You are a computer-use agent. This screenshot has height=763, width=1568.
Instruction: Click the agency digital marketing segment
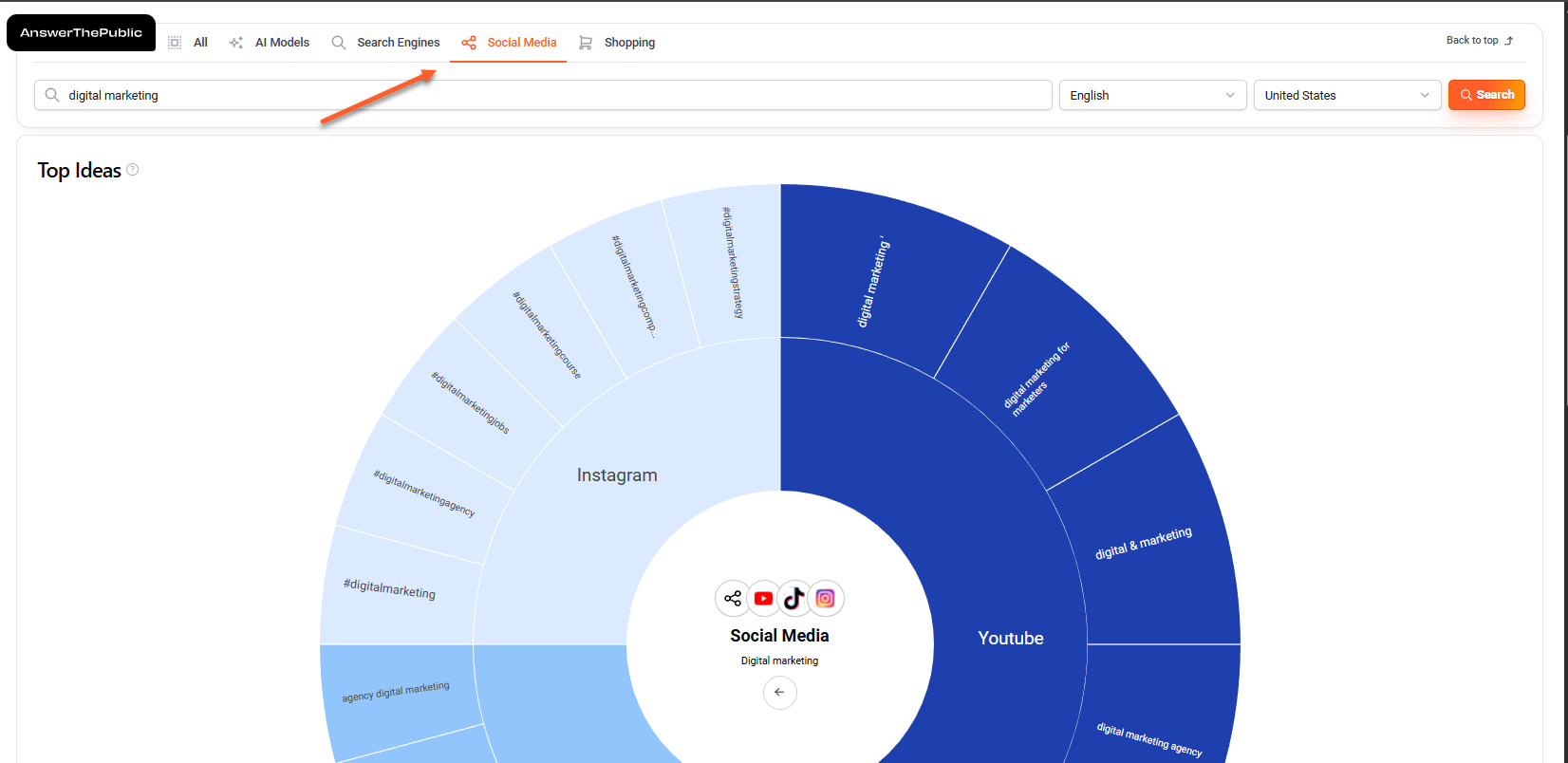click(x=396, y=692)
